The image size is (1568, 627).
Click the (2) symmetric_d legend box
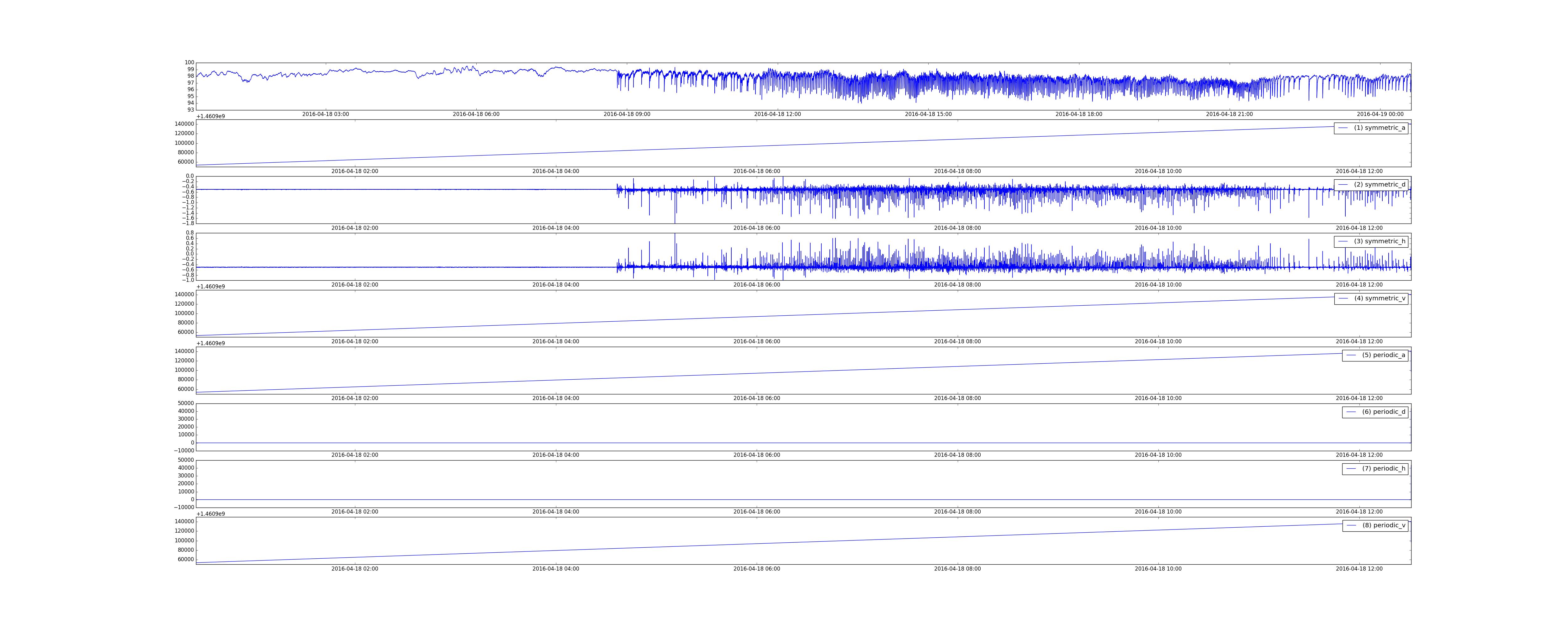(1371, 184)
